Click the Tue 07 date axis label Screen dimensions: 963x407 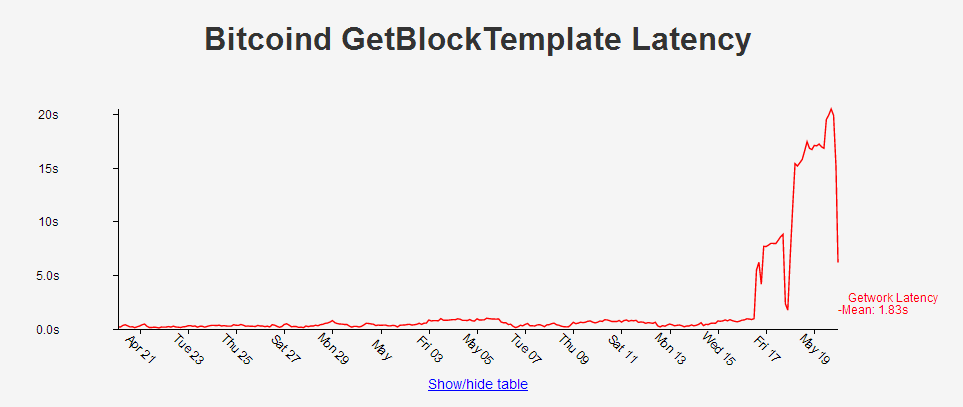tap(525, 350)
